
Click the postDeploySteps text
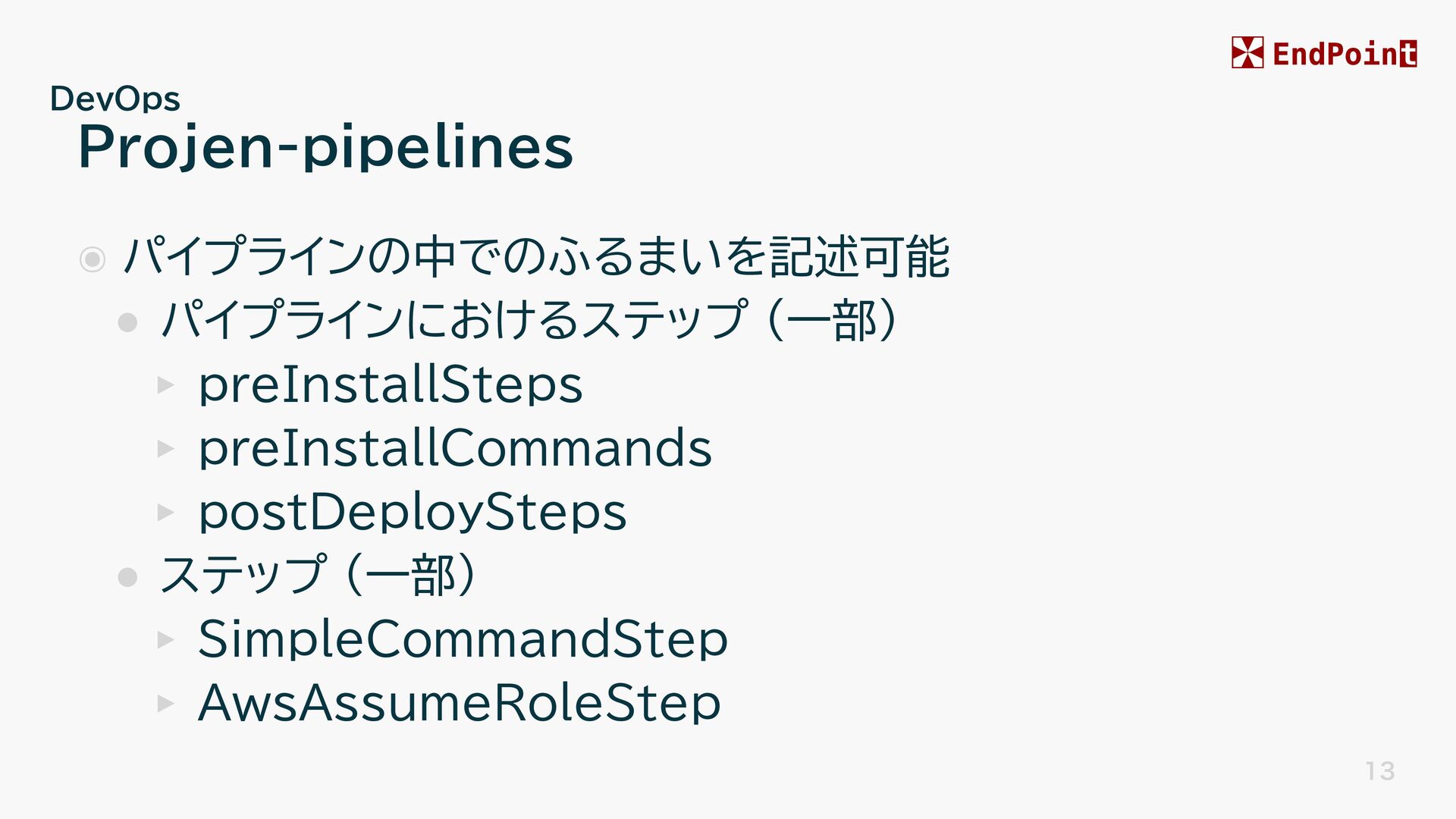point(412,513)
